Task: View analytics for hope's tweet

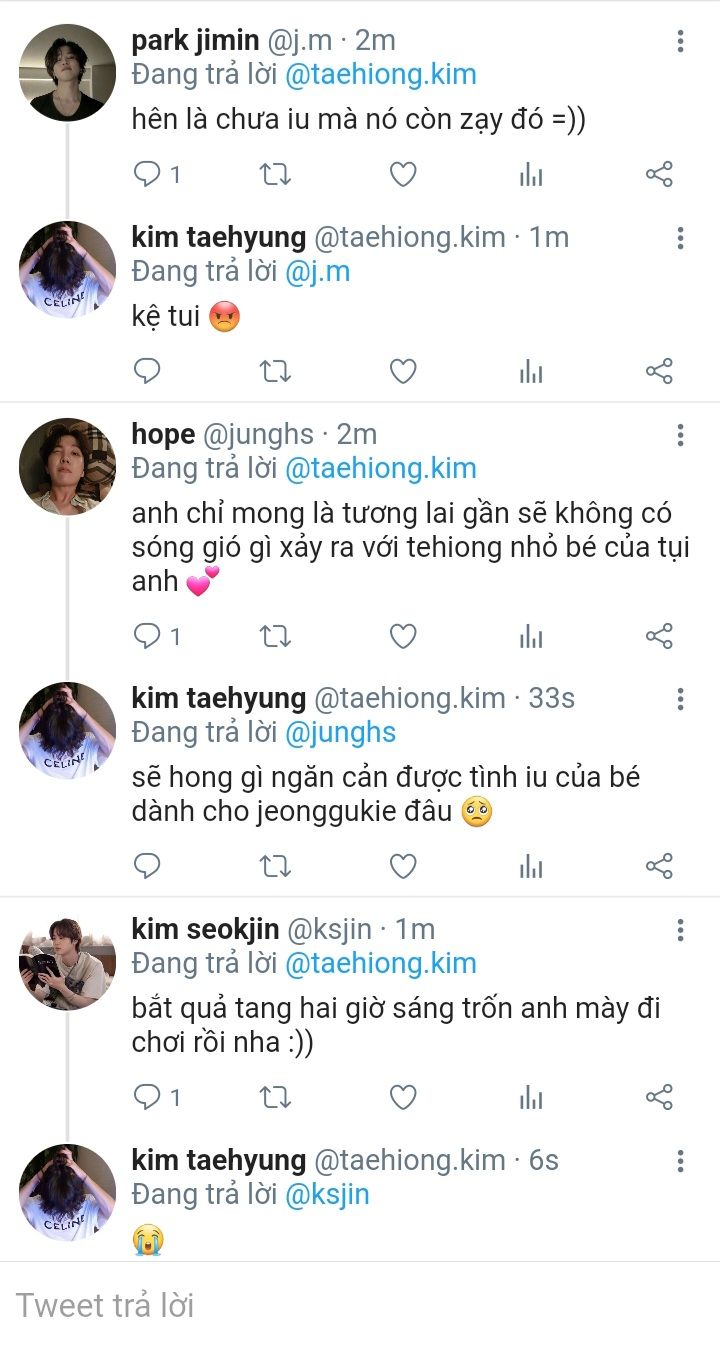Action: pyautogui.click(x=531, y=636)
